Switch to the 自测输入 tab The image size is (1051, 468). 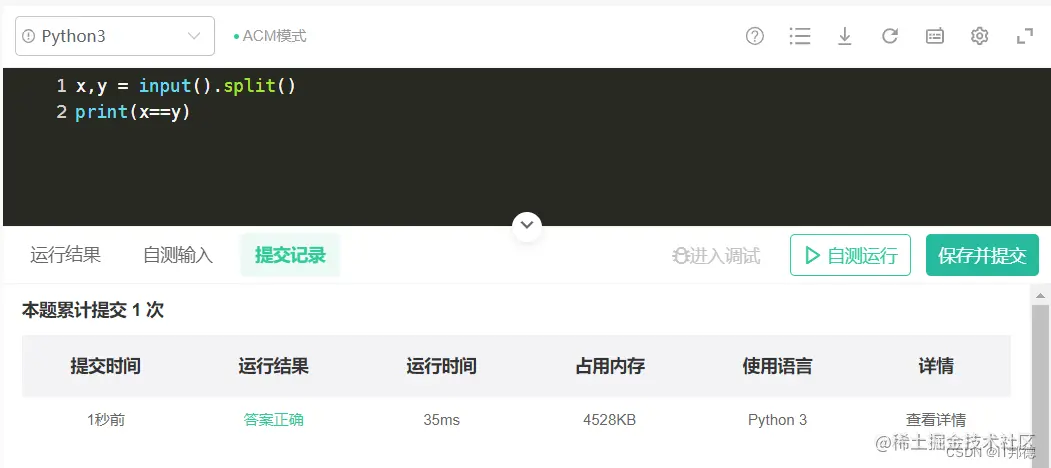(x=178, y=255)
